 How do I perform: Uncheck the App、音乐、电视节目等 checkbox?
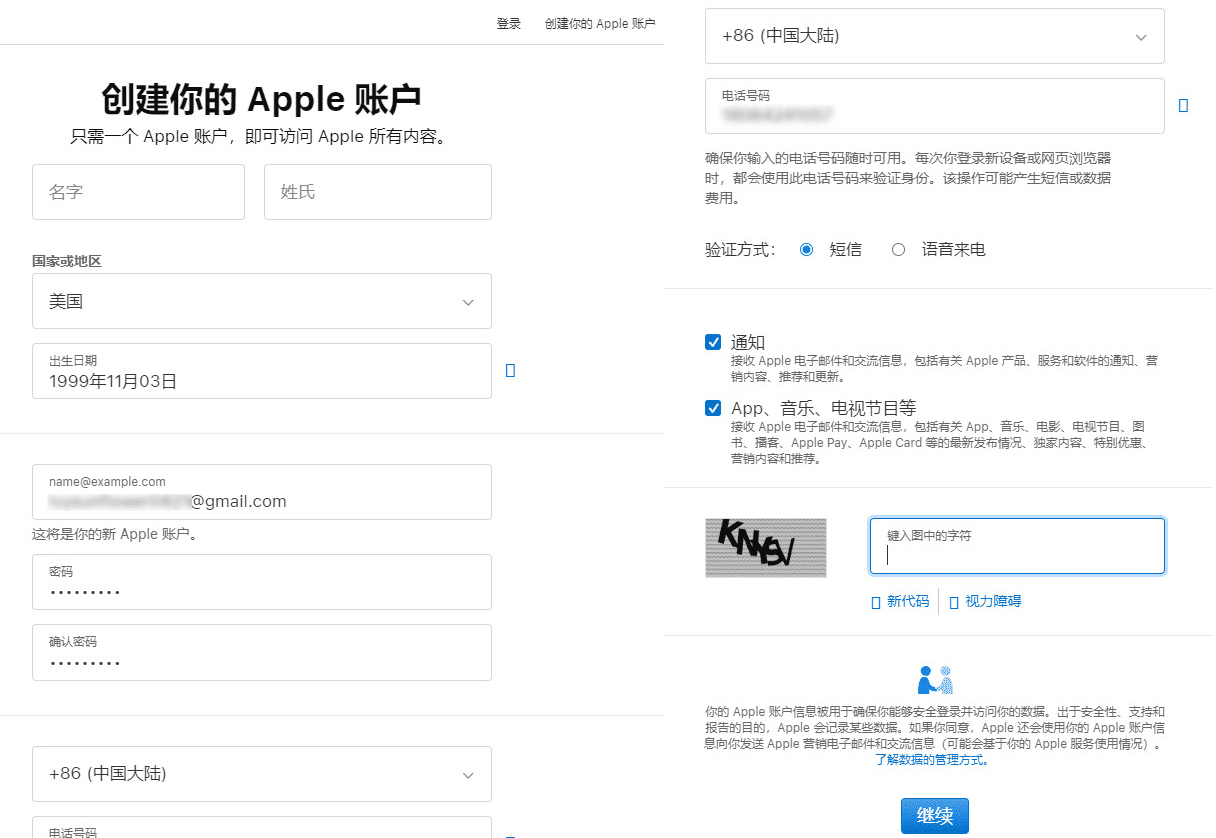(712, 408)
